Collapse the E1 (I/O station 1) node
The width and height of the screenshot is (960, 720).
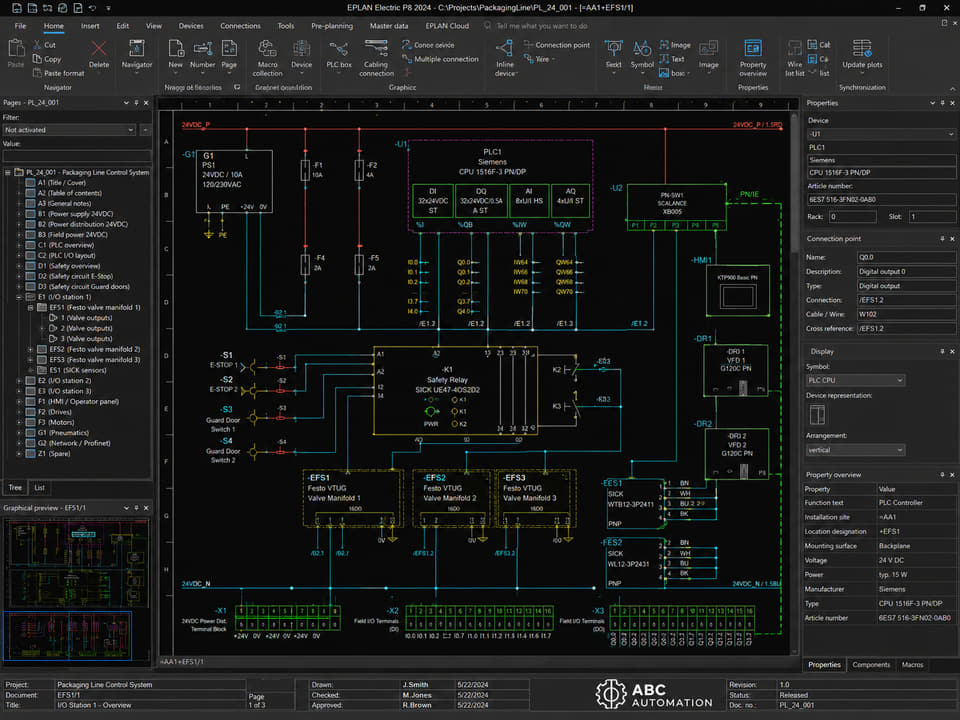pos(19,297)
